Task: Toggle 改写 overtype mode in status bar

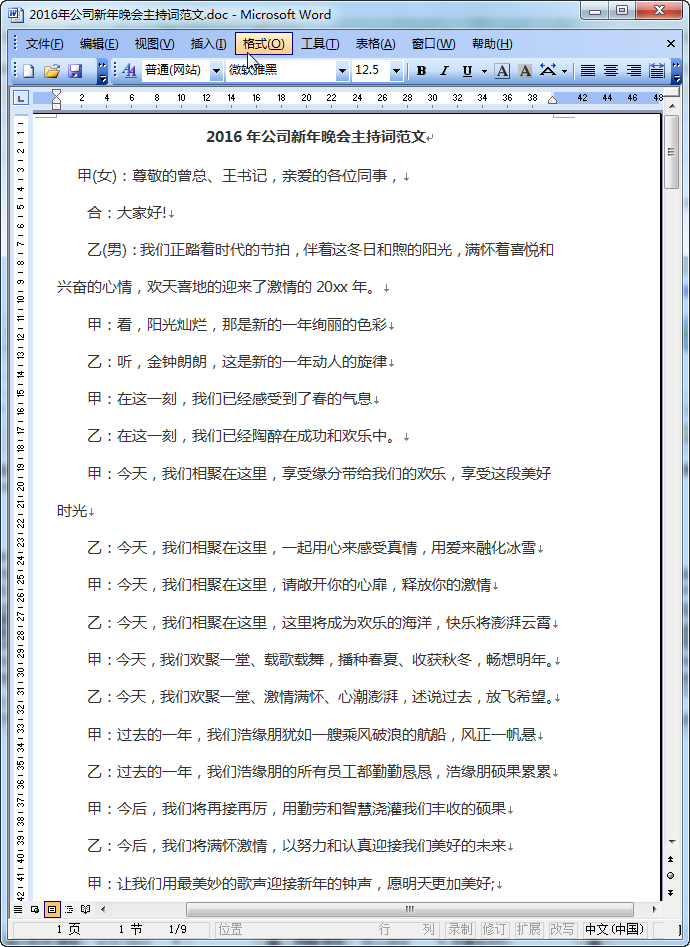Action: [562, 929]
